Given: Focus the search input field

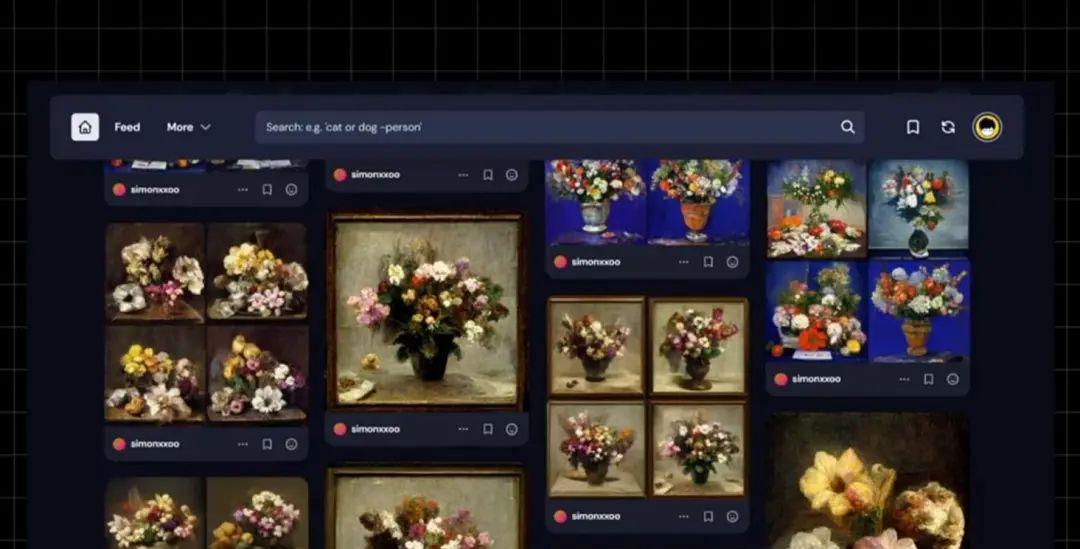Looking at the screenshot, I should (x=559, y=127).
